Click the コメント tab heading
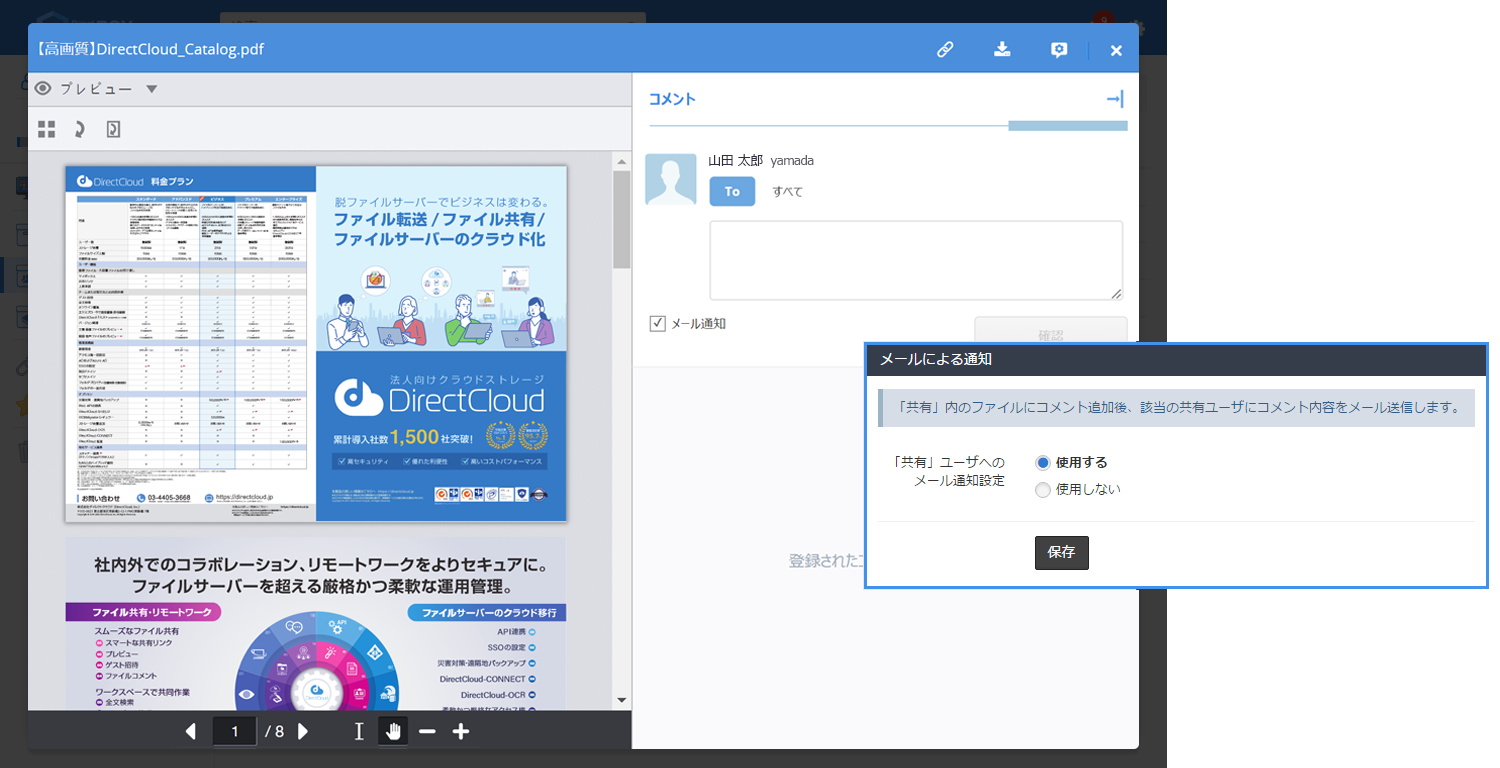Screen dimensions: 1500x768 tap(672, 99)
